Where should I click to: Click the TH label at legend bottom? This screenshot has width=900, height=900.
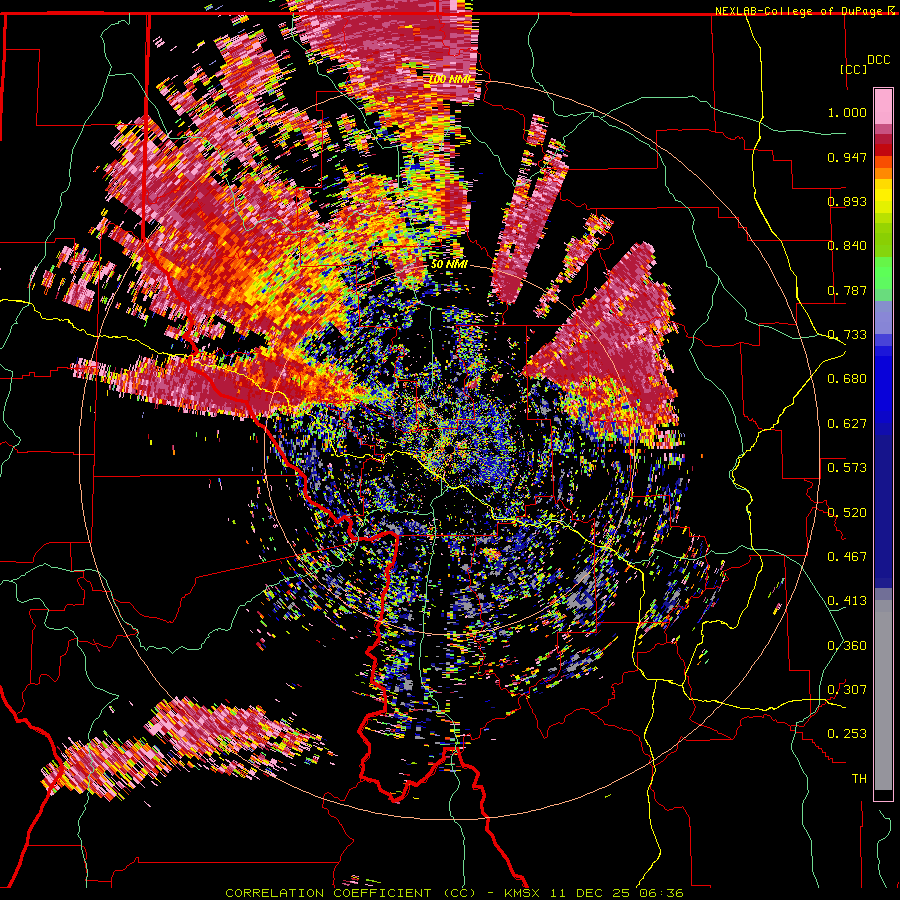pyautogui.click(x=859, y=779)
